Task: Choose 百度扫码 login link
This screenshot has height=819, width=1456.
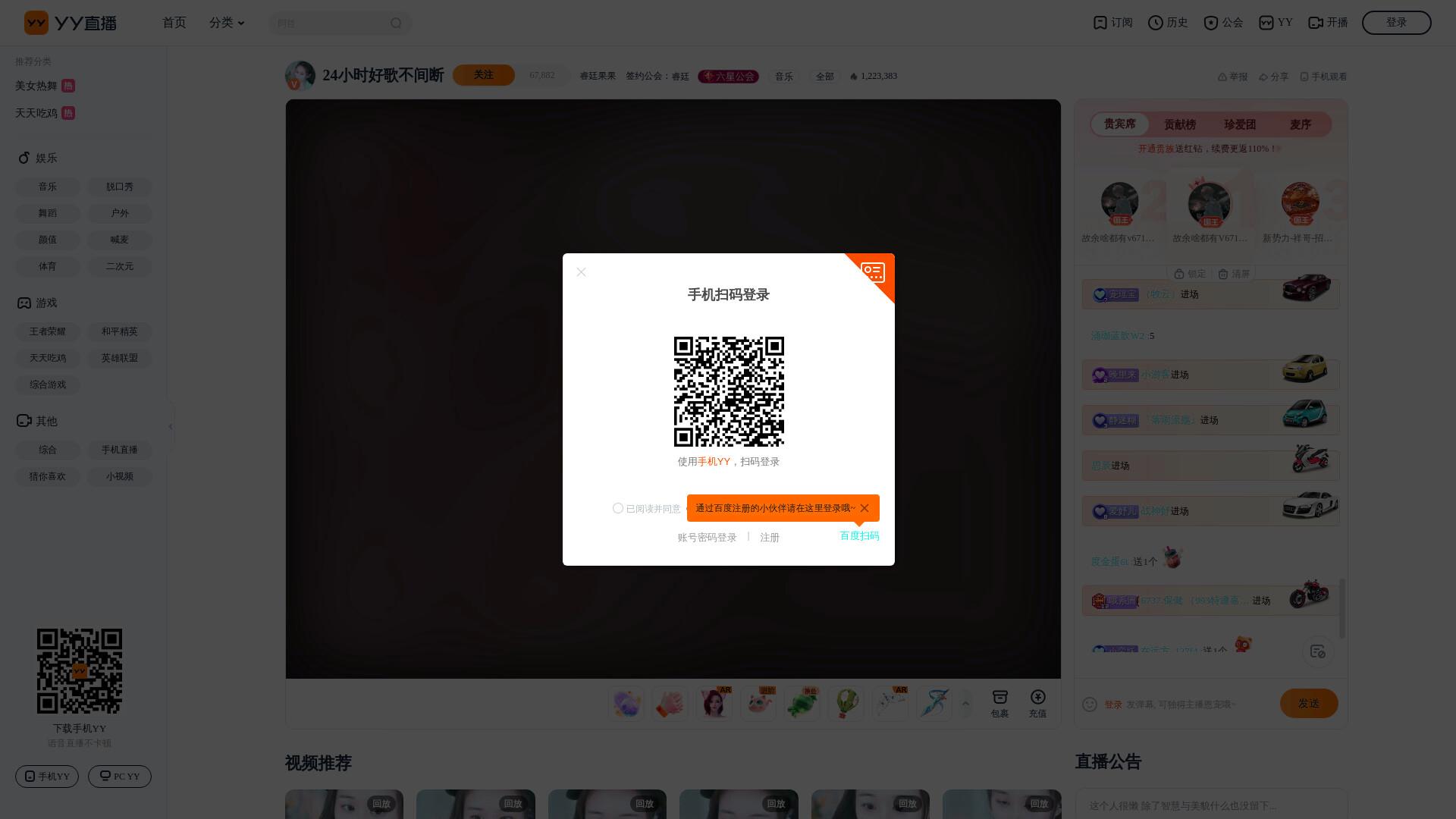Action: (859, 535)
